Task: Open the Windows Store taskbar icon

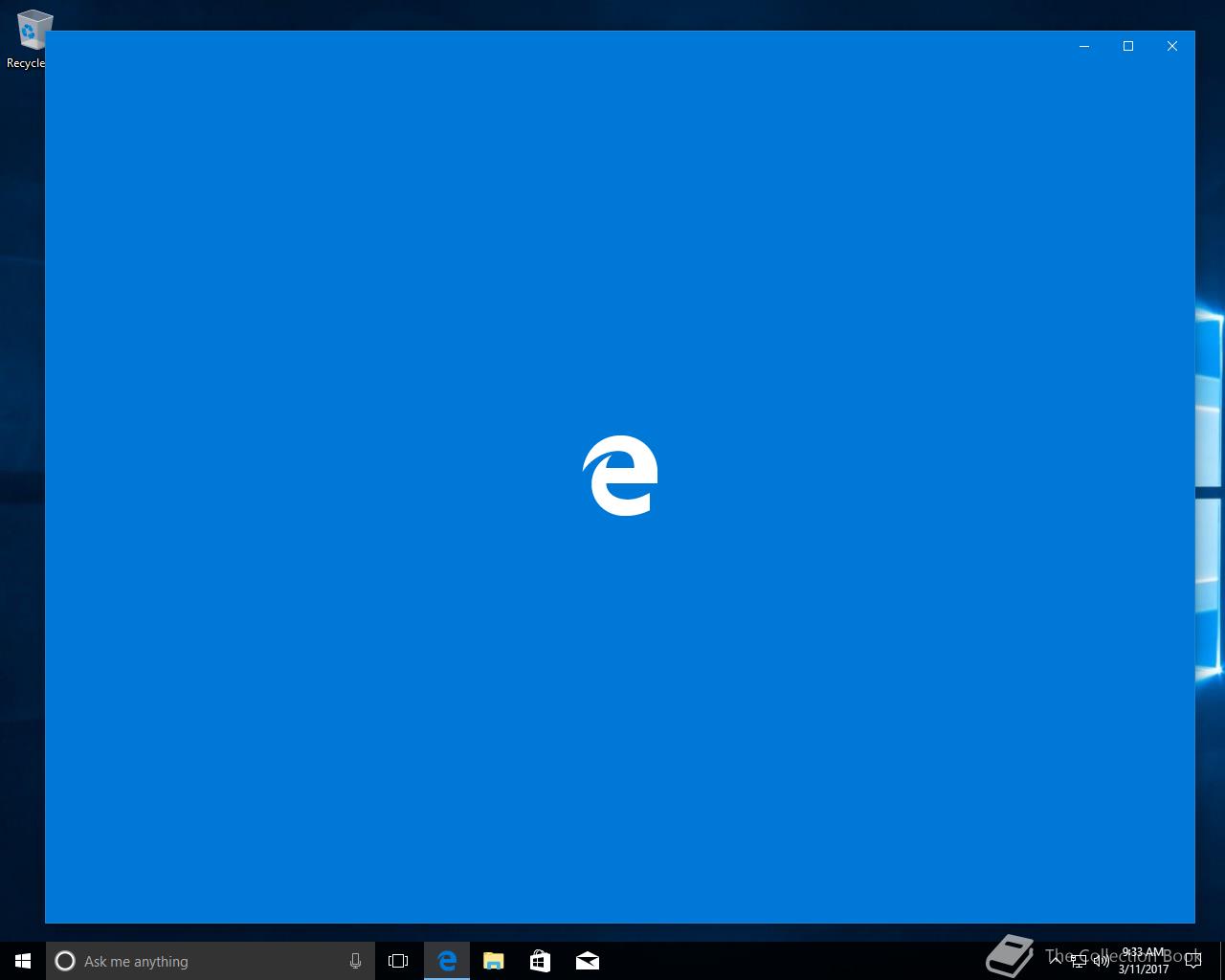Action: pos(540,961)
